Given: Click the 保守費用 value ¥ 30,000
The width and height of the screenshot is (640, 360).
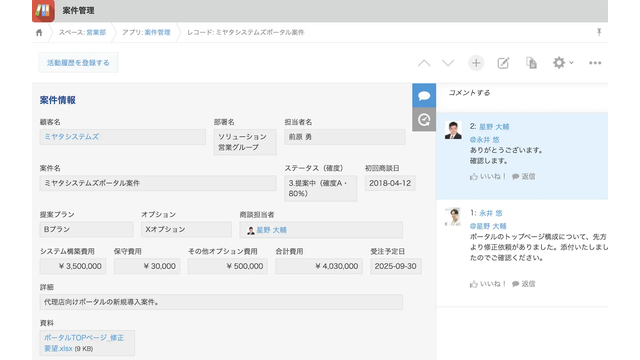Looking at the screenshot, I should click(147, 266).
